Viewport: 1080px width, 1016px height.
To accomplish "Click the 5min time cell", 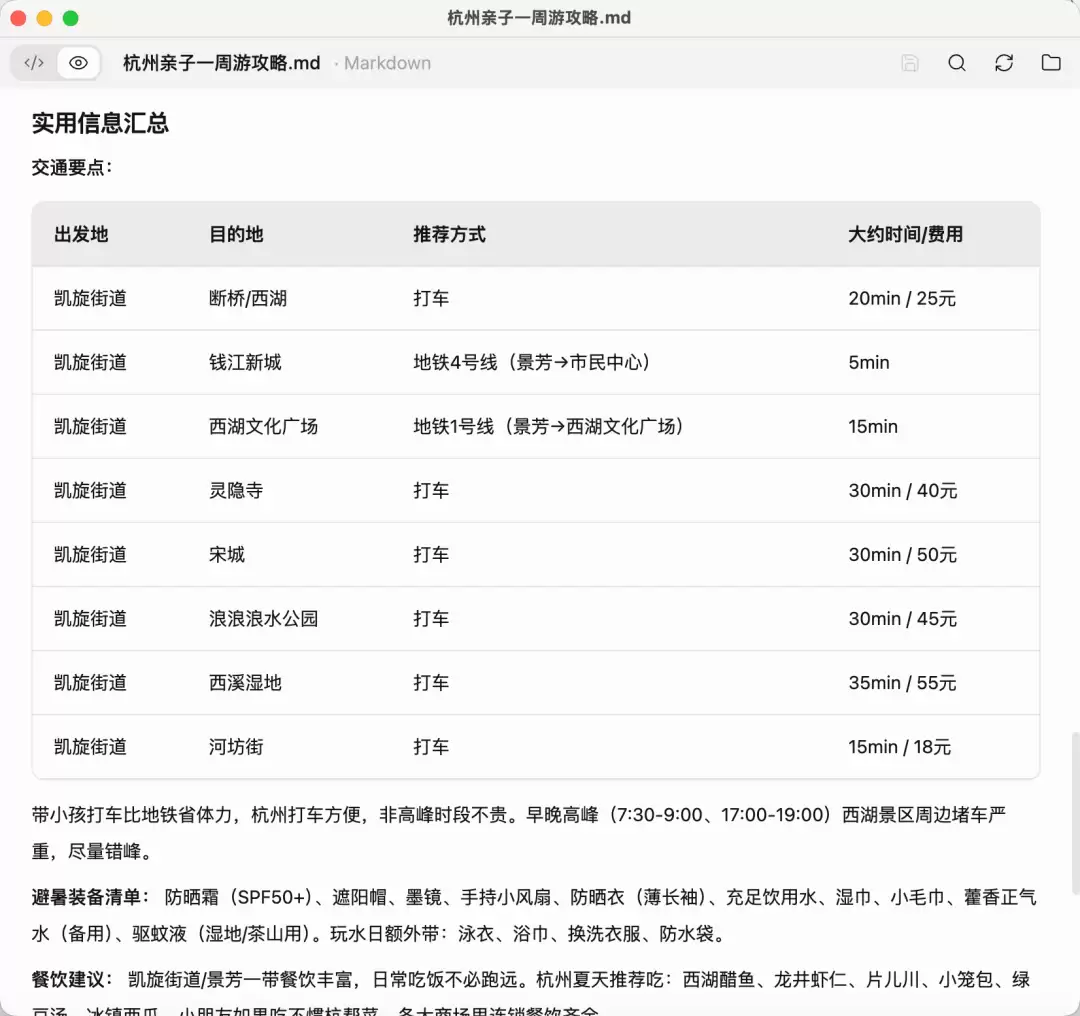I will (x=869, y=362).
